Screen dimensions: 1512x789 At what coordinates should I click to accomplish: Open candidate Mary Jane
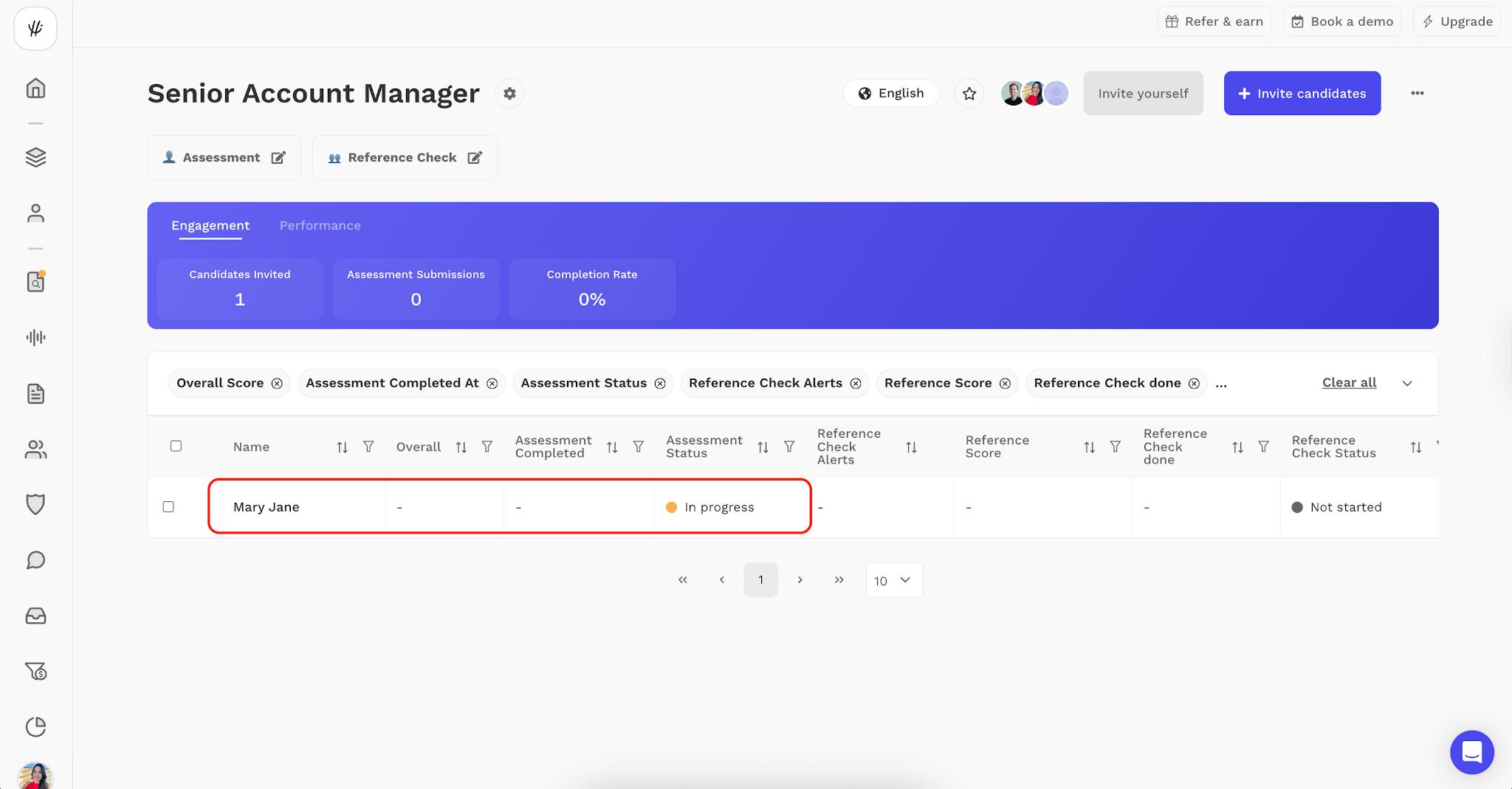(266, 507)
